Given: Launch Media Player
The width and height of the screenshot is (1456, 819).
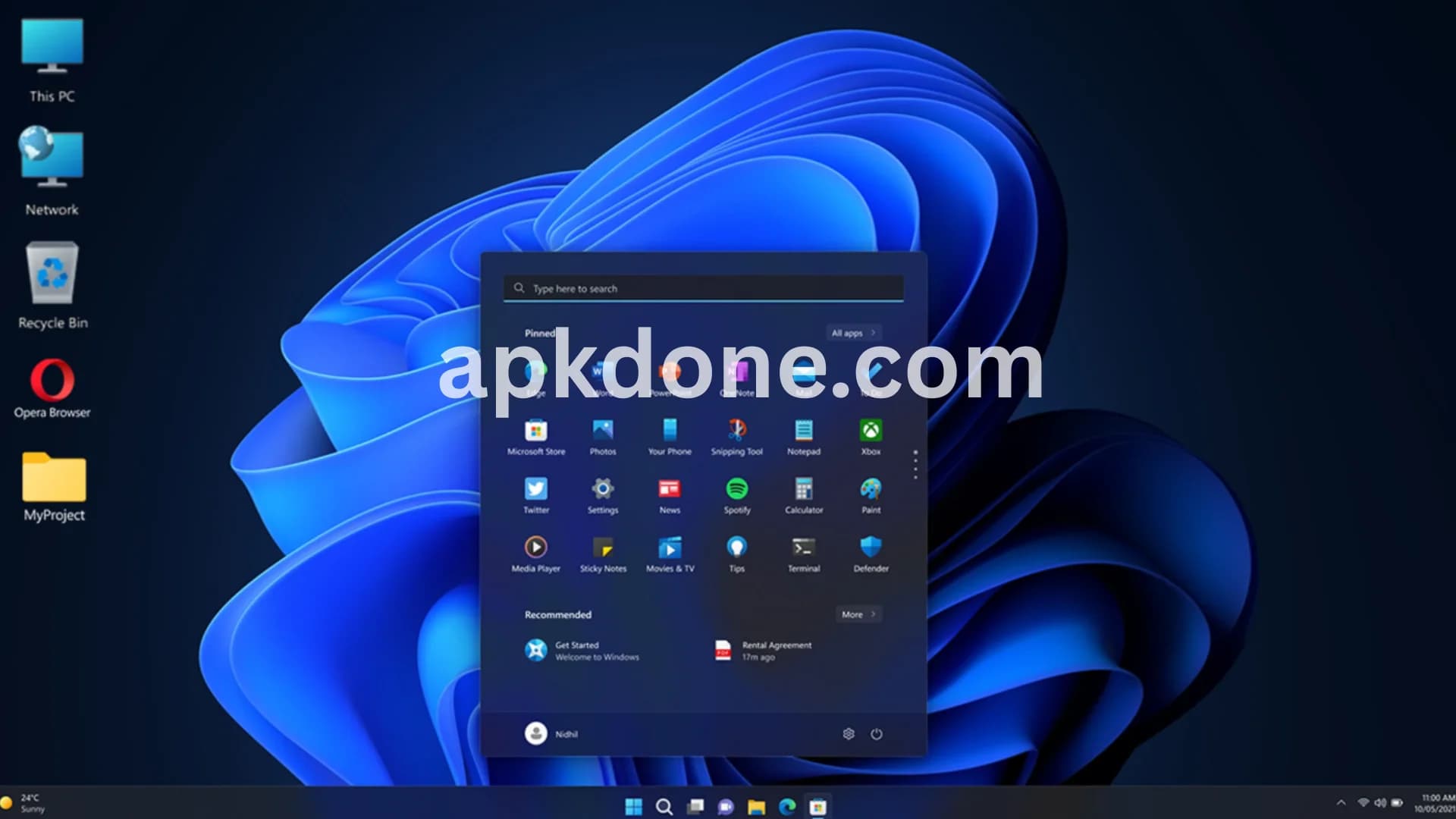Looking at the screenshot, I should click(535, 554).
